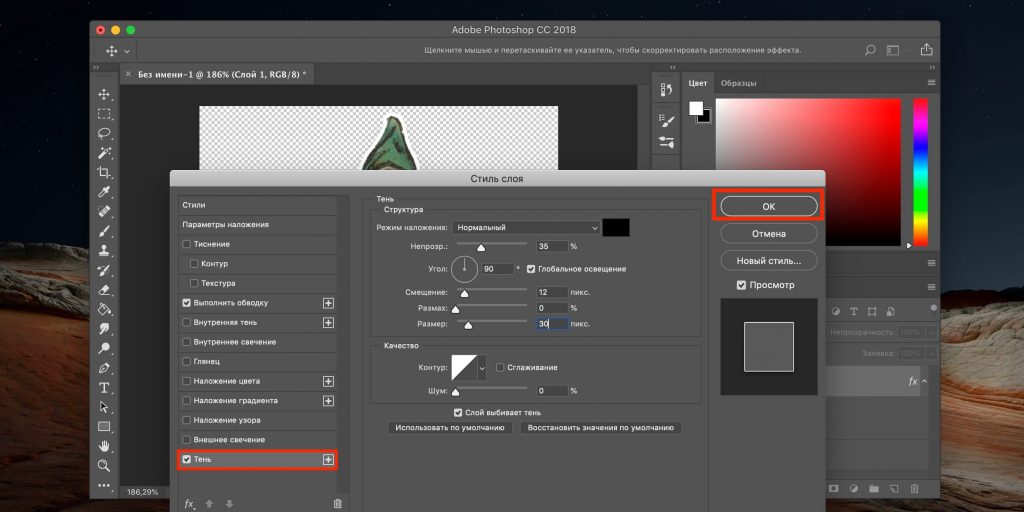Select the Magic Wand tool

[104, 153]
